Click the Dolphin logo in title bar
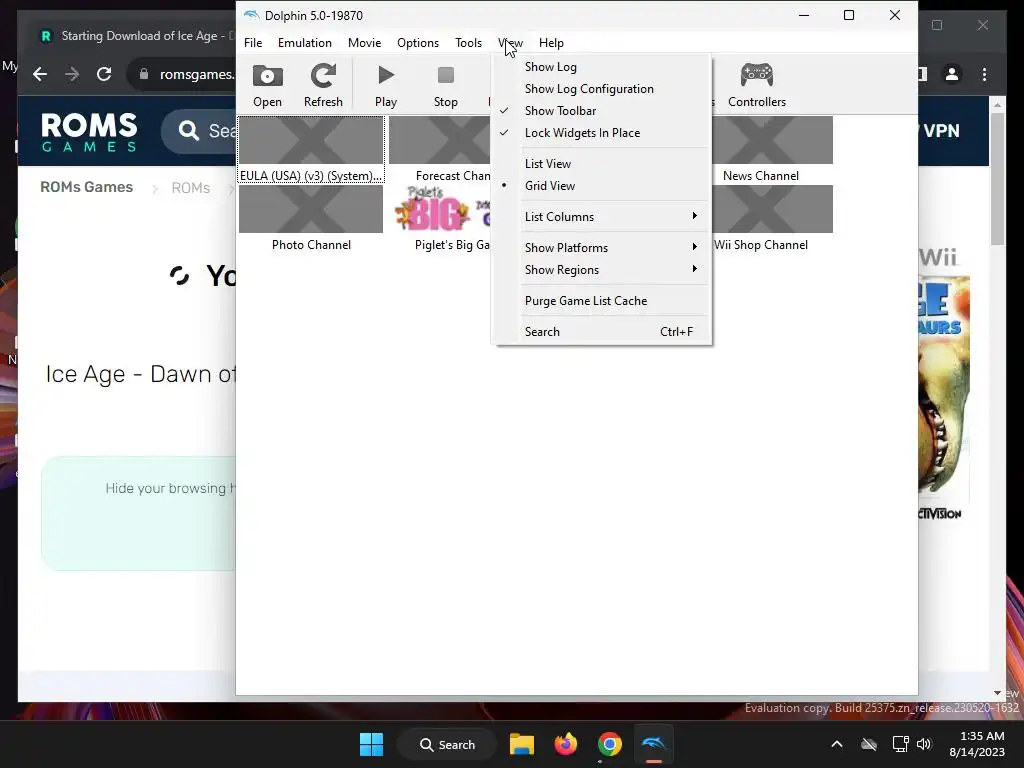 coord(251,15)
